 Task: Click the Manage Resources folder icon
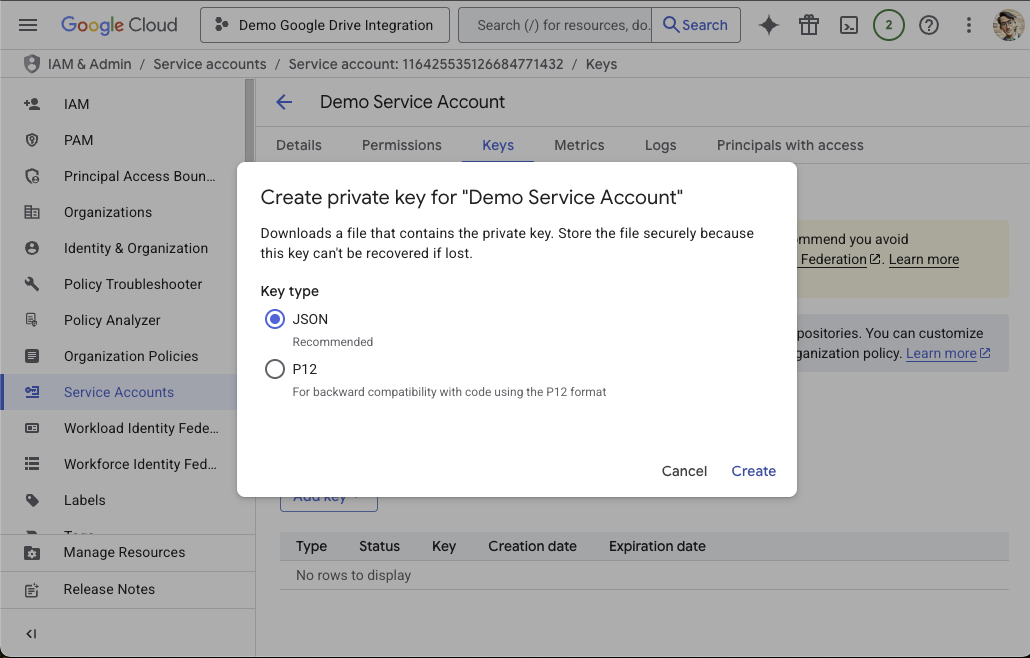32,553
